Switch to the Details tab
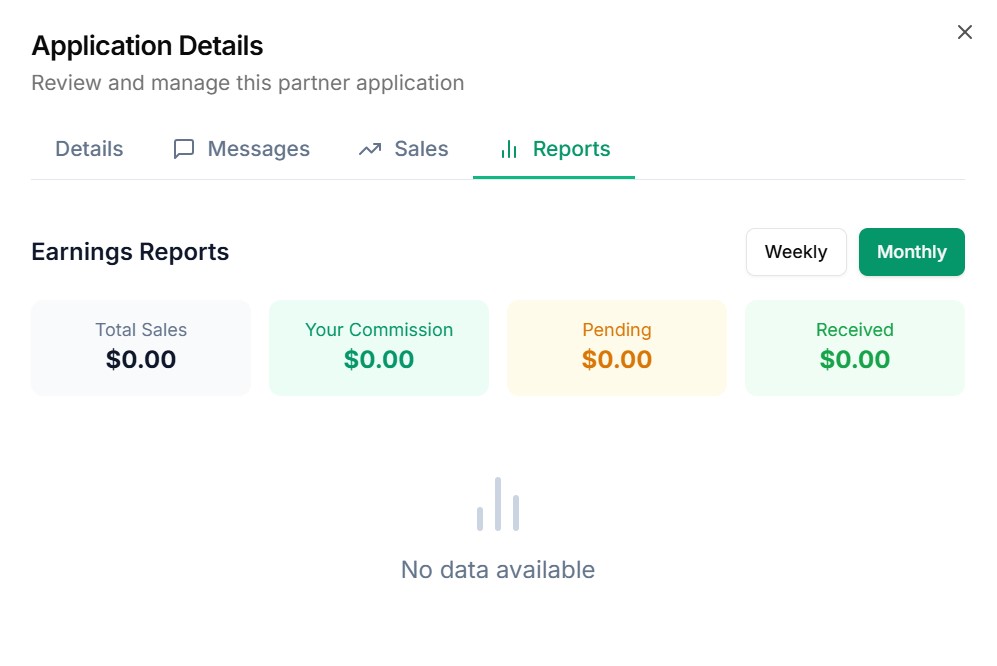This screenshot has height=666, width=997. coord(89,149)
